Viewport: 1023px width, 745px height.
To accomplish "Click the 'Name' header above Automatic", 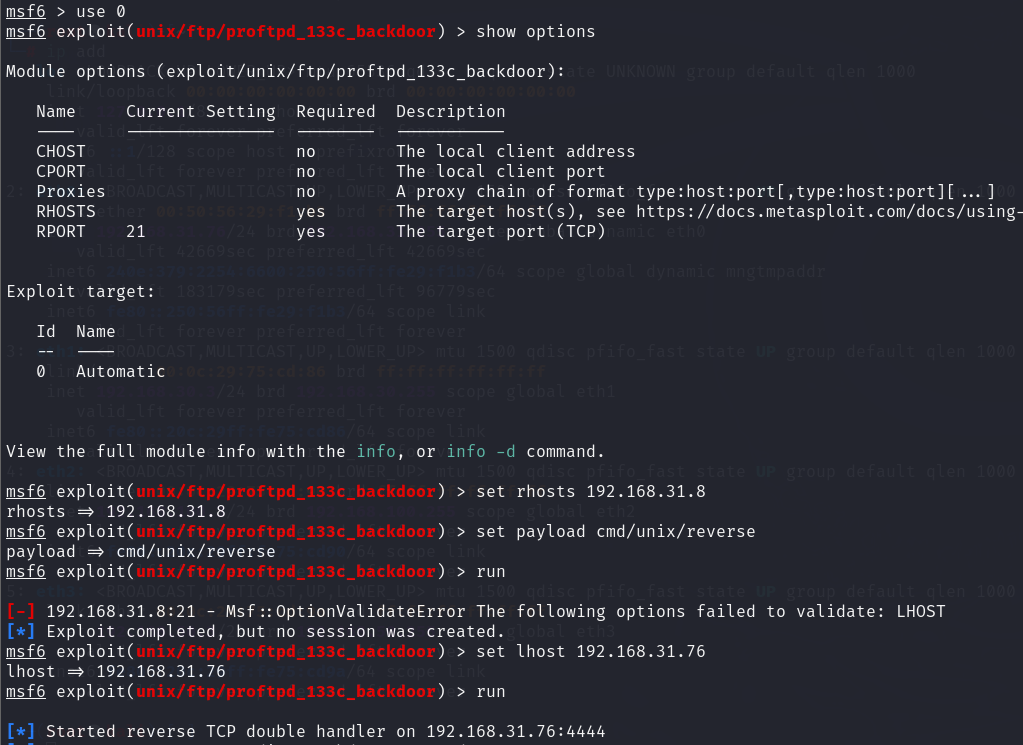I will coord(95,331).
